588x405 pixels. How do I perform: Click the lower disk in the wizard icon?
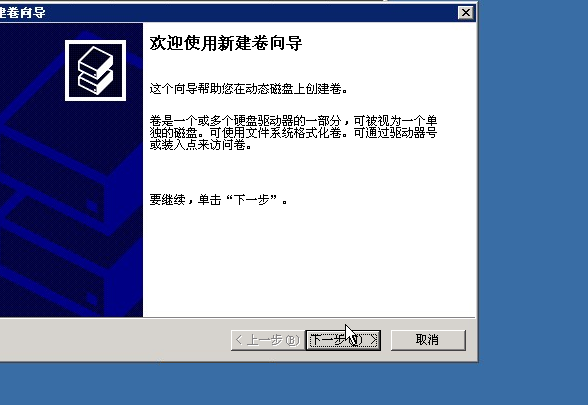(x=95, y=83)
